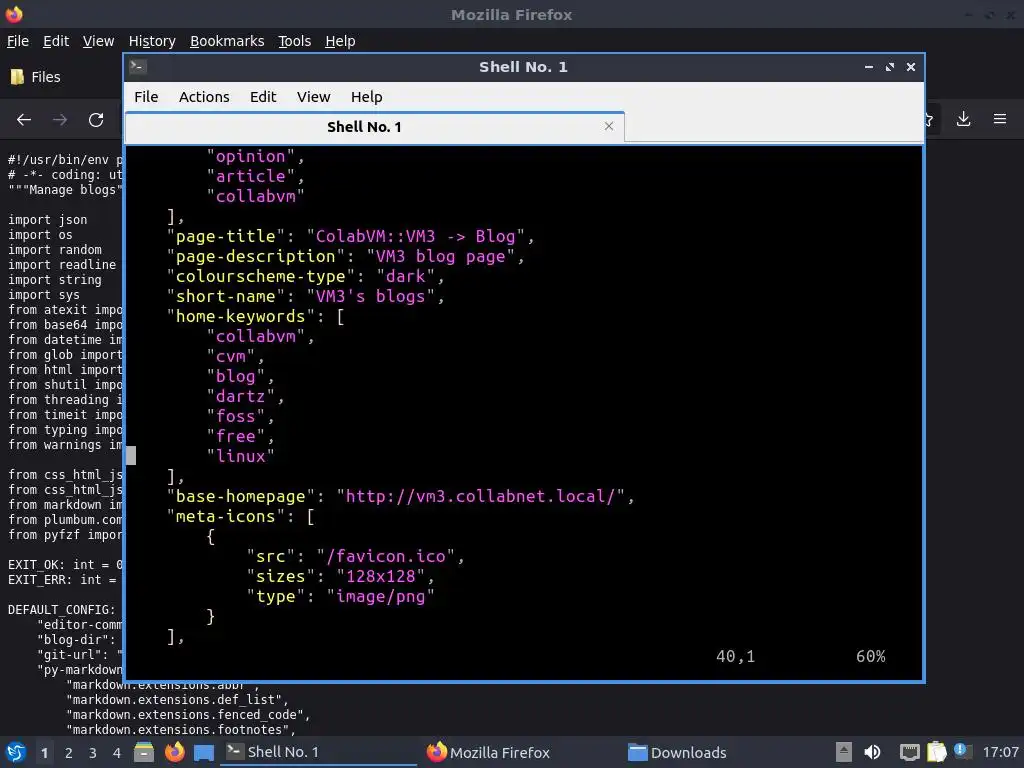Open the View menu in the terminal window
This screenshot has height=768, width=1024.
click(x=313, y=97)
